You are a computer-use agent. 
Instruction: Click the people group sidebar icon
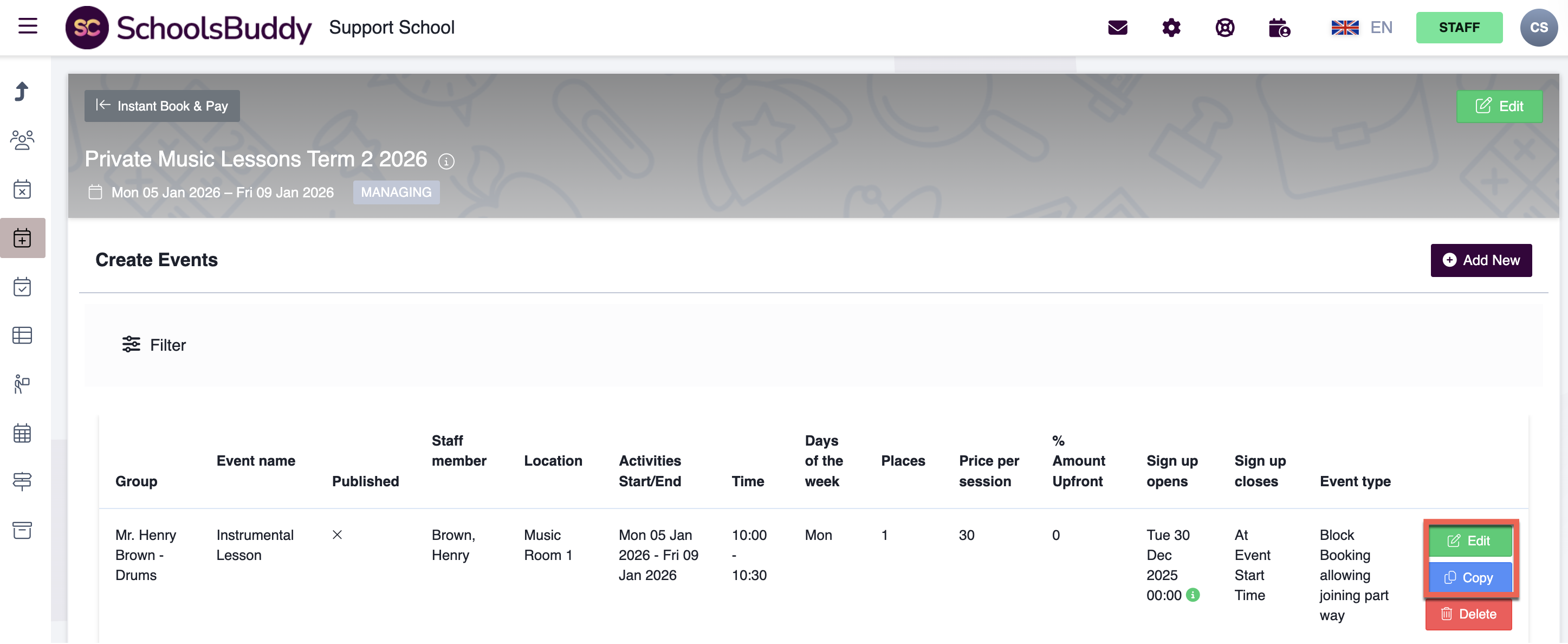point(23,140)
